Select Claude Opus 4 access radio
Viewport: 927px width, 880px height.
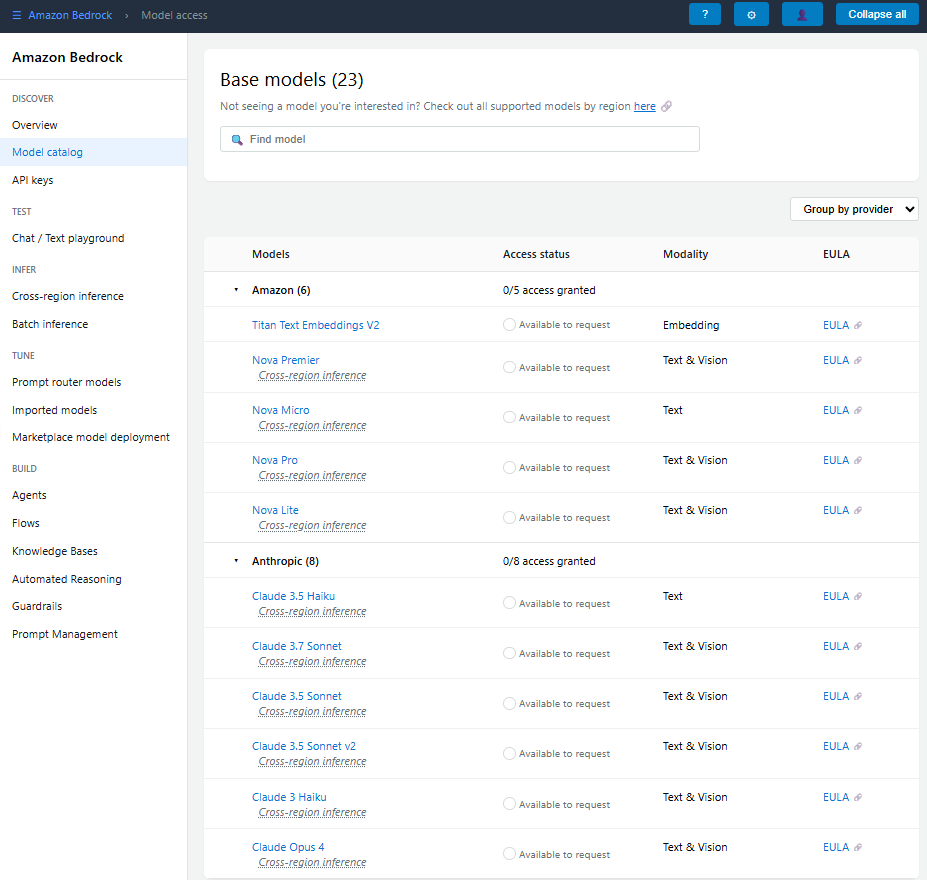coord(509,854)
